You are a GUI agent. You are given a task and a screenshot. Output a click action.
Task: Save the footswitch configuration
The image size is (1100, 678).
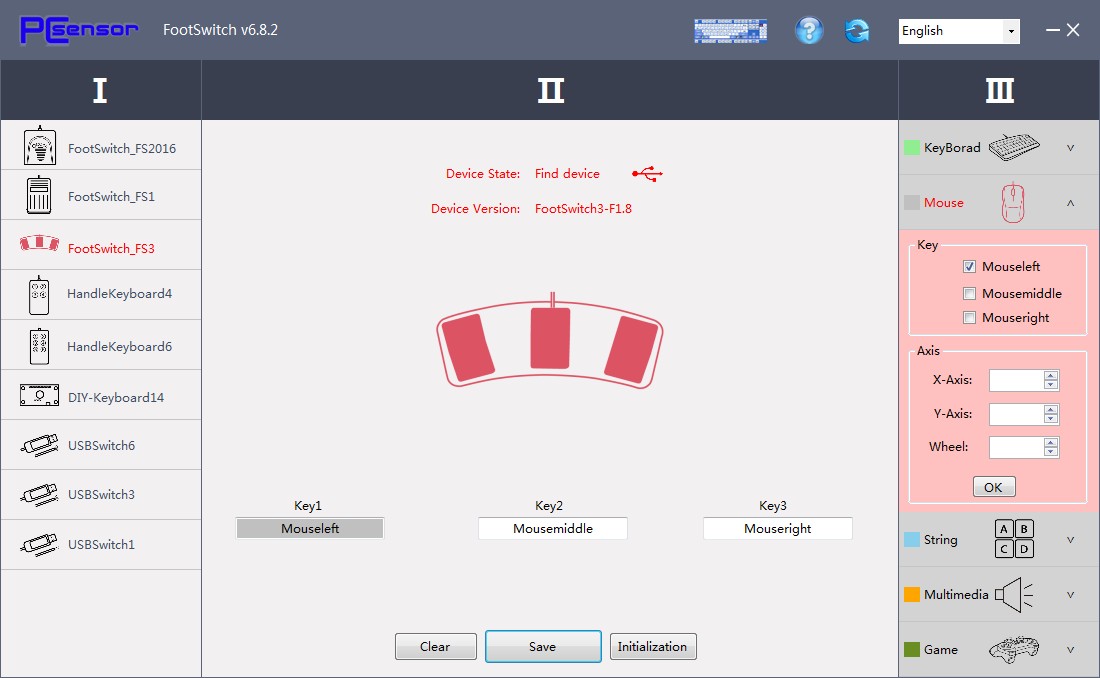543,646
